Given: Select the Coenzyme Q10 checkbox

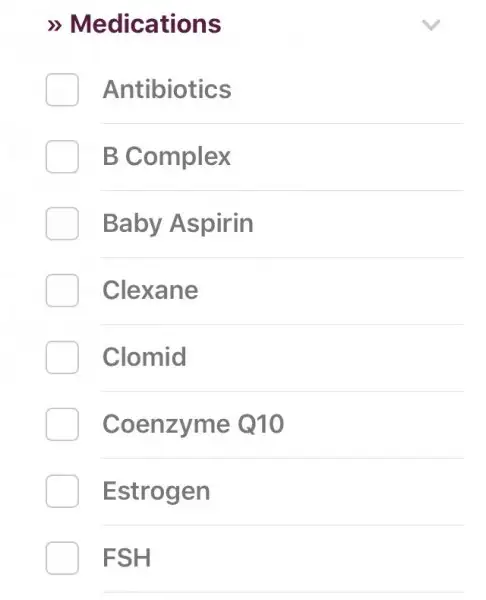Looking at the screenshot, I should 62,424.
